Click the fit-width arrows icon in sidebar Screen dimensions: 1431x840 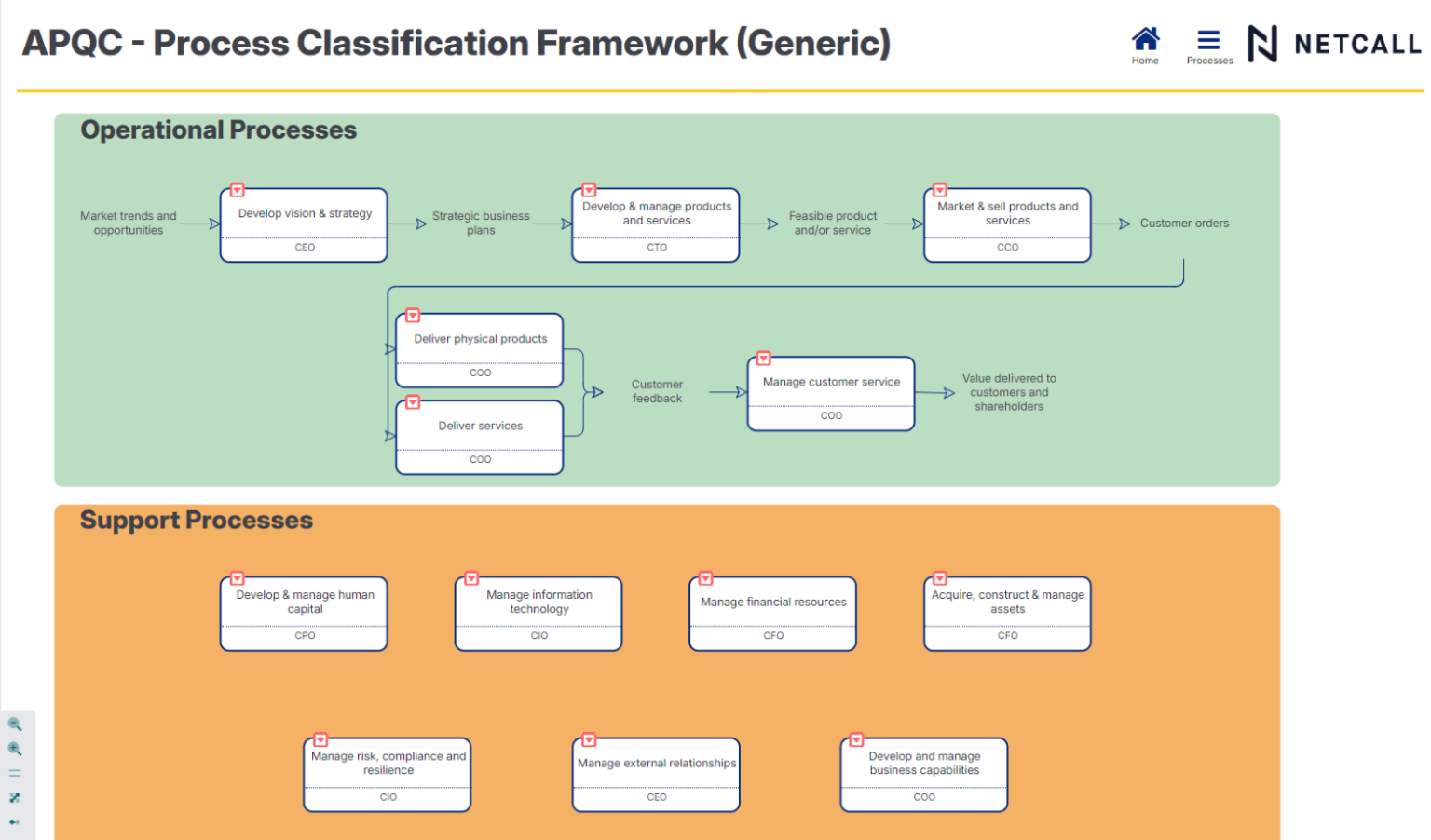14,820
